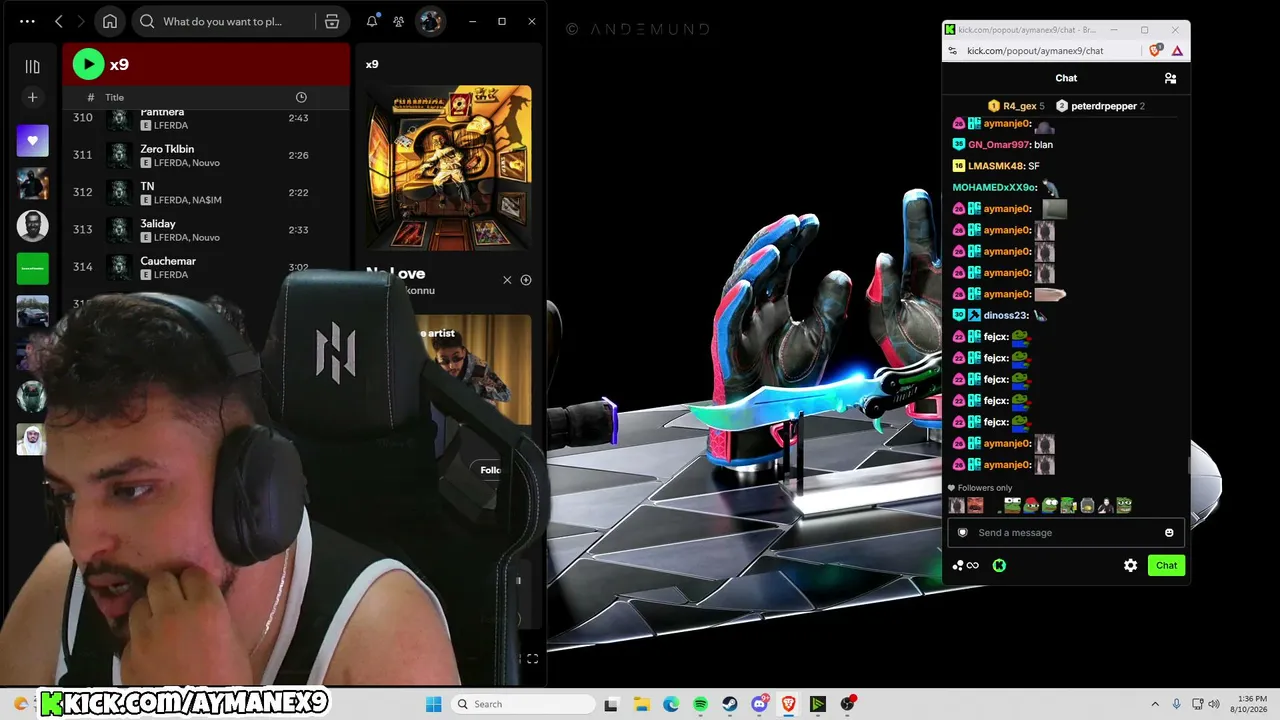Send message with green Chat button
Screen dimensions: 1280x720
coord(1166,566)
